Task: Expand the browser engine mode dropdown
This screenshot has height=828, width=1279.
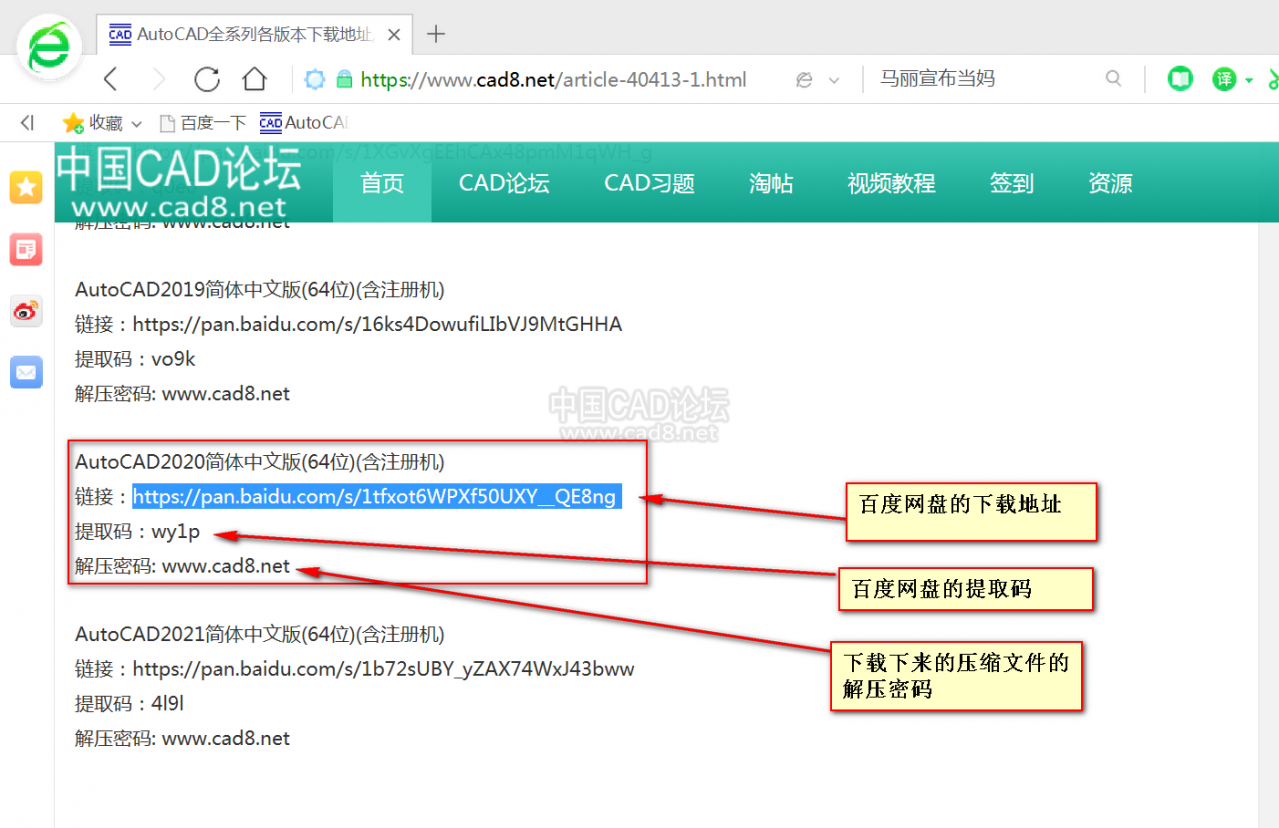Action: (834, 80)
